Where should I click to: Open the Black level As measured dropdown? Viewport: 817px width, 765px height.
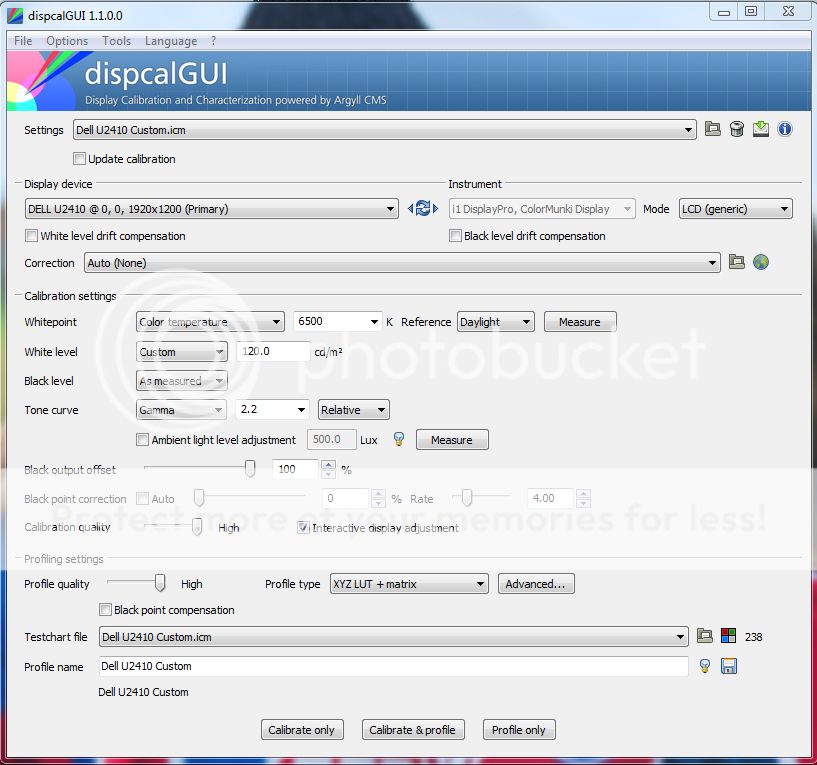coord(181,381)
